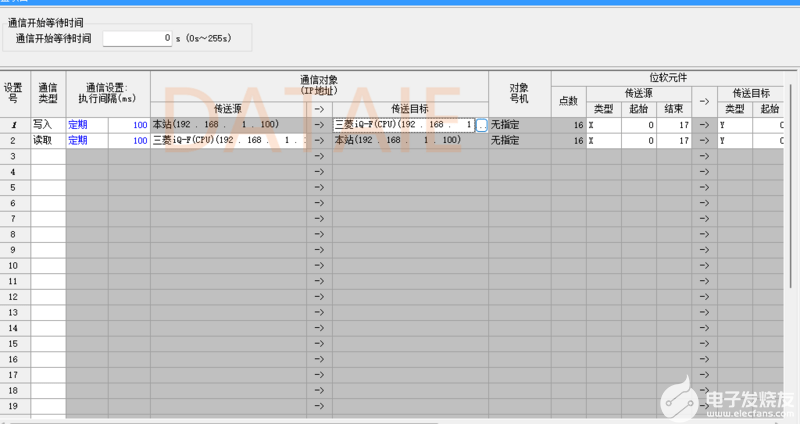Image resolution: width=800 pixels, height=424 pixels.
Task: Click 本站 target address in row 2
Action: click(410, 140)
